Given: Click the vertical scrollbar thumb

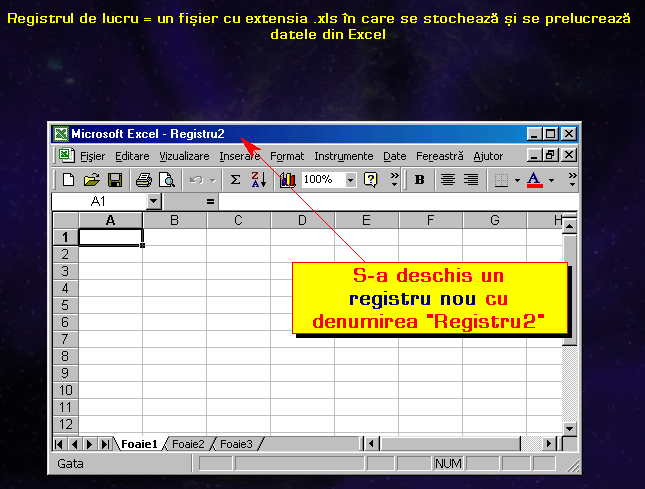Looking at the screenshot, I should (570, 290).
